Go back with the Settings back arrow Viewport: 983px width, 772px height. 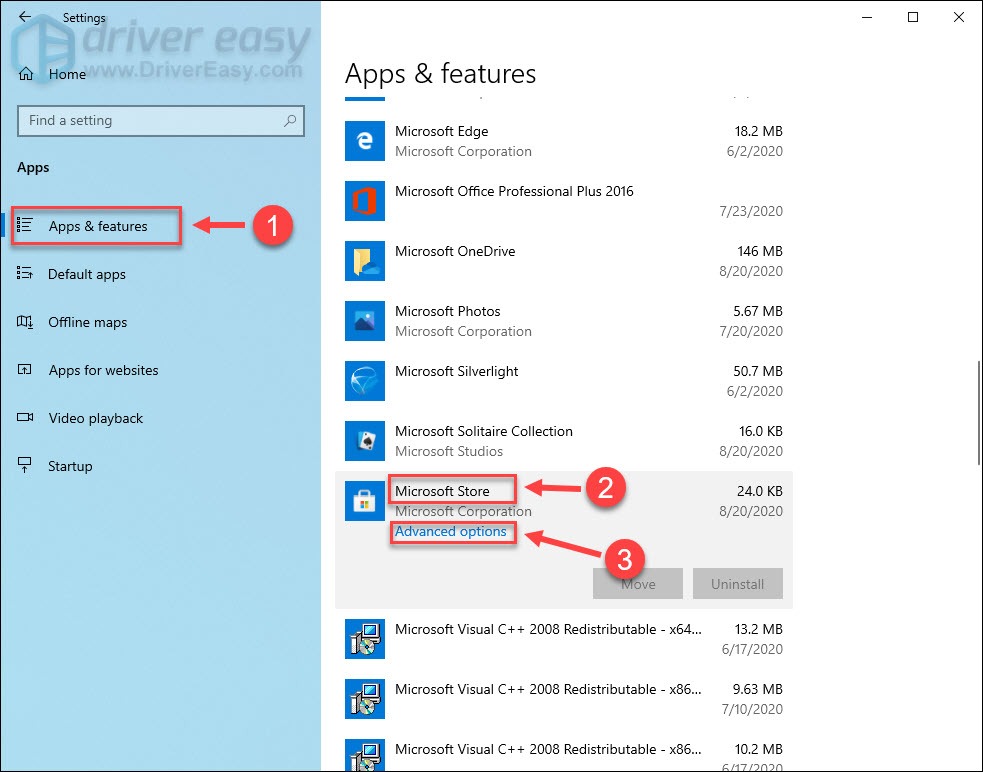point(25,17)
